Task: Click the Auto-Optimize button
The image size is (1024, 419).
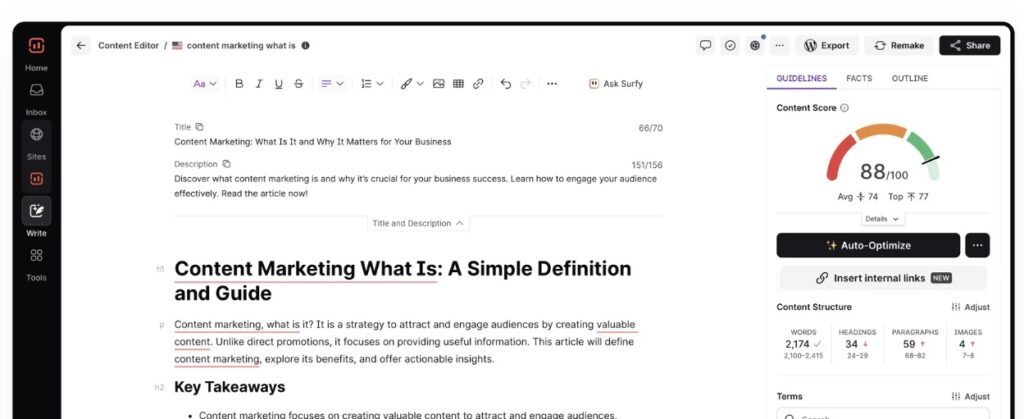Action: (868, 245)
